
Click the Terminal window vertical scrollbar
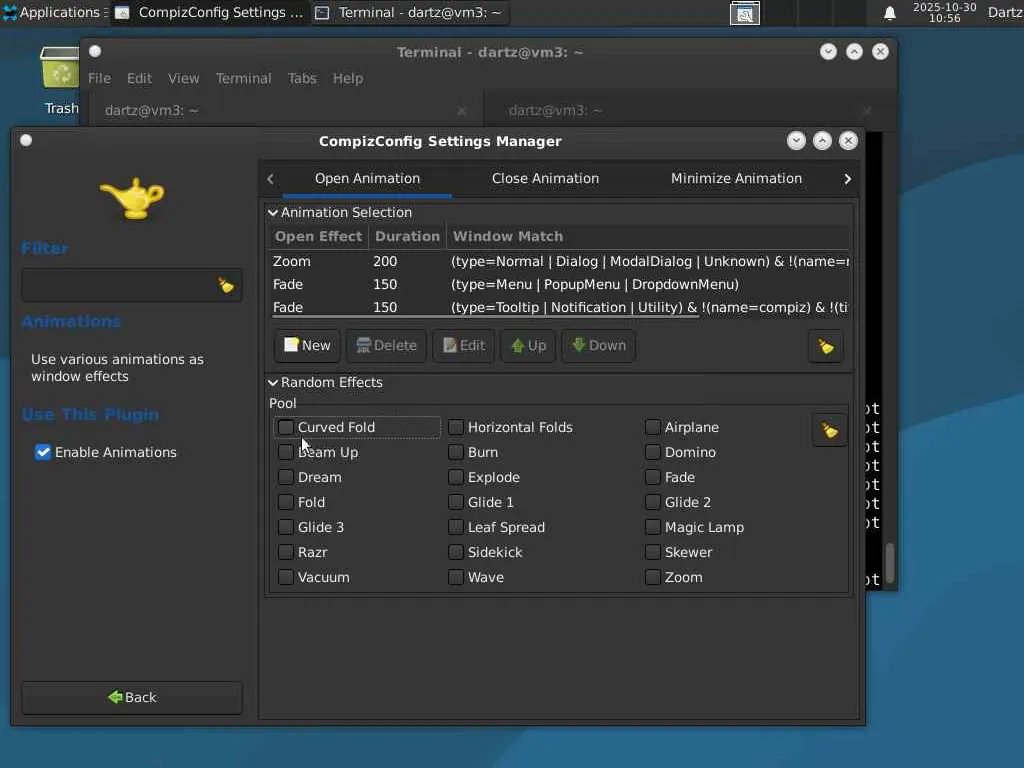point(889,562)
